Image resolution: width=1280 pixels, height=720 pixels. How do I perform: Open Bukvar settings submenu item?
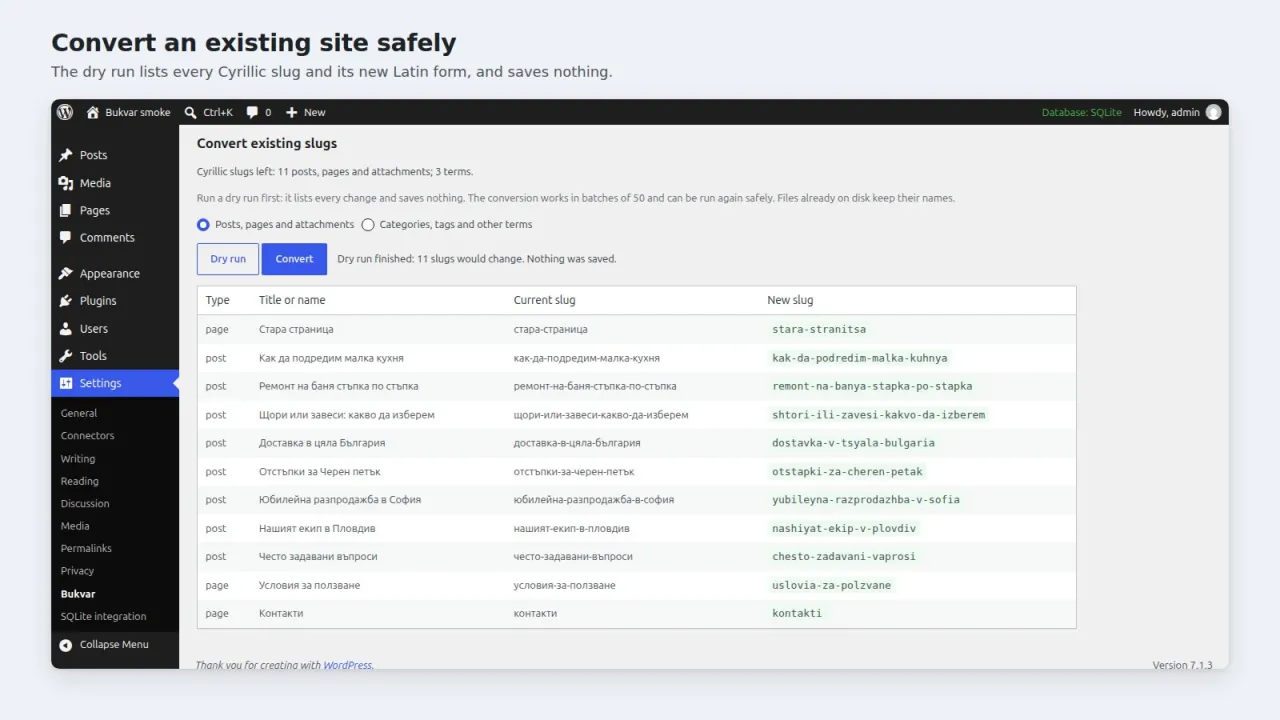click(78, 594)
